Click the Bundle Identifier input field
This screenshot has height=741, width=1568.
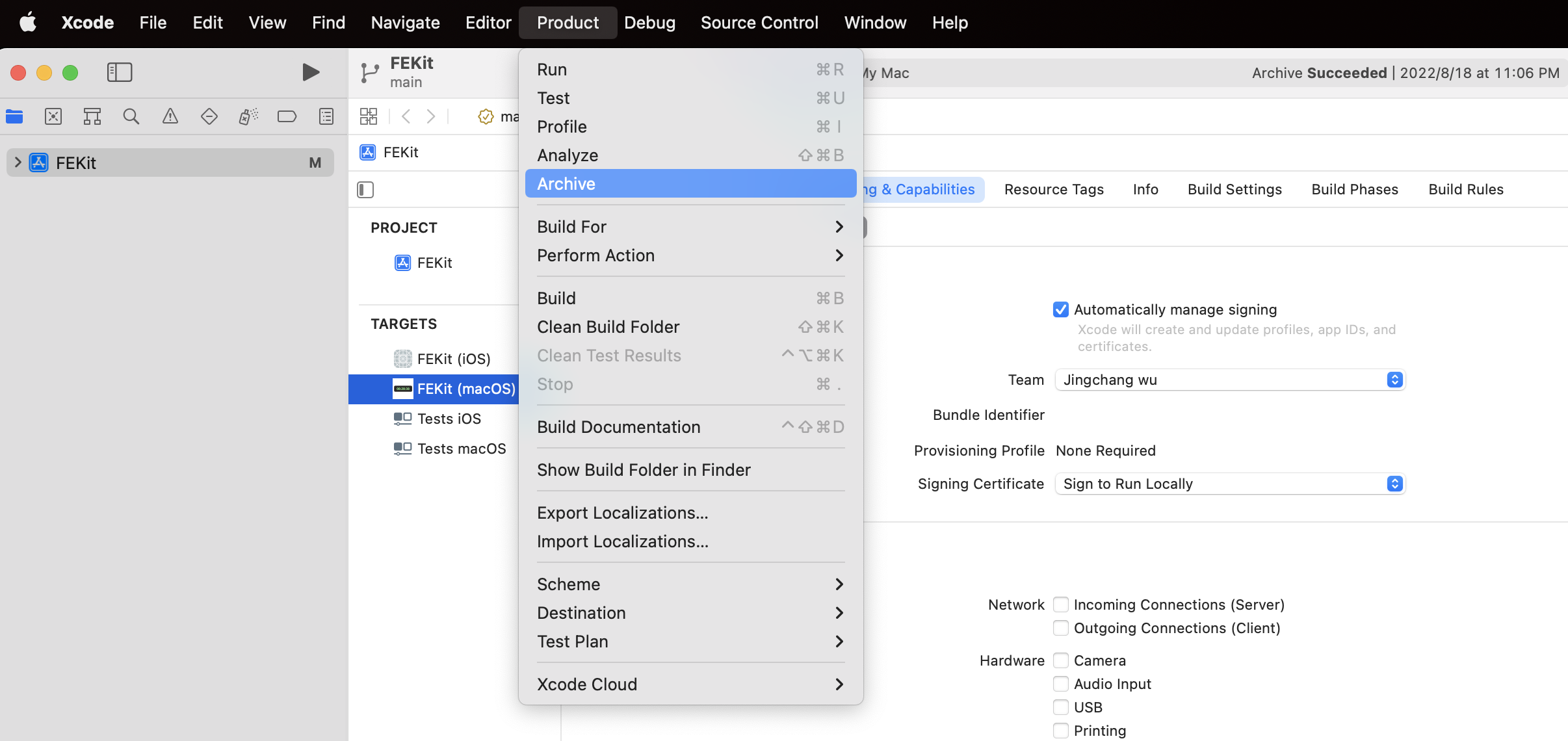1232,415
